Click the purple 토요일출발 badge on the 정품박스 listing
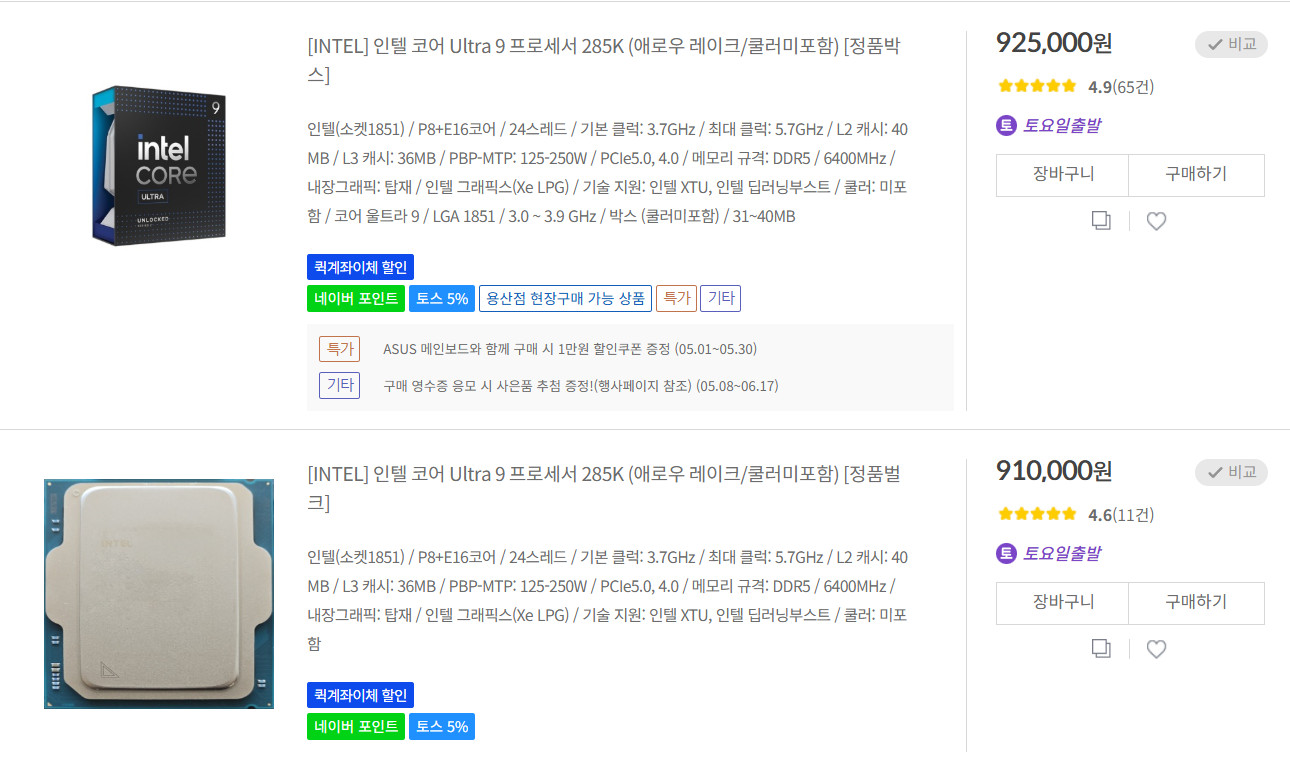This screenshot has width=1290, height=757. click(x=1049, y=126)
